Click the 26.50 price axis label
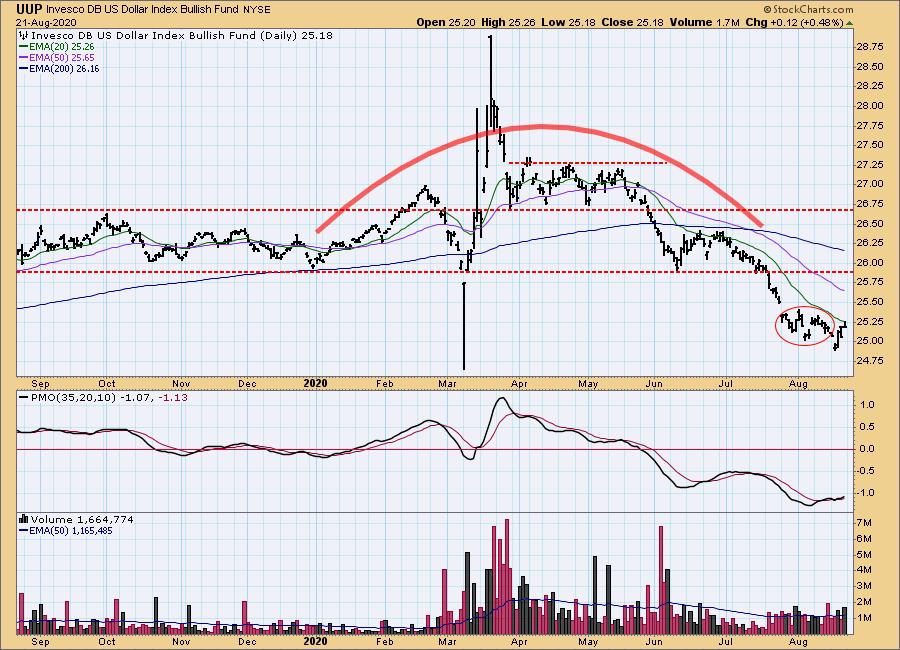Viewport: 900px width, 650px height. 870,223
